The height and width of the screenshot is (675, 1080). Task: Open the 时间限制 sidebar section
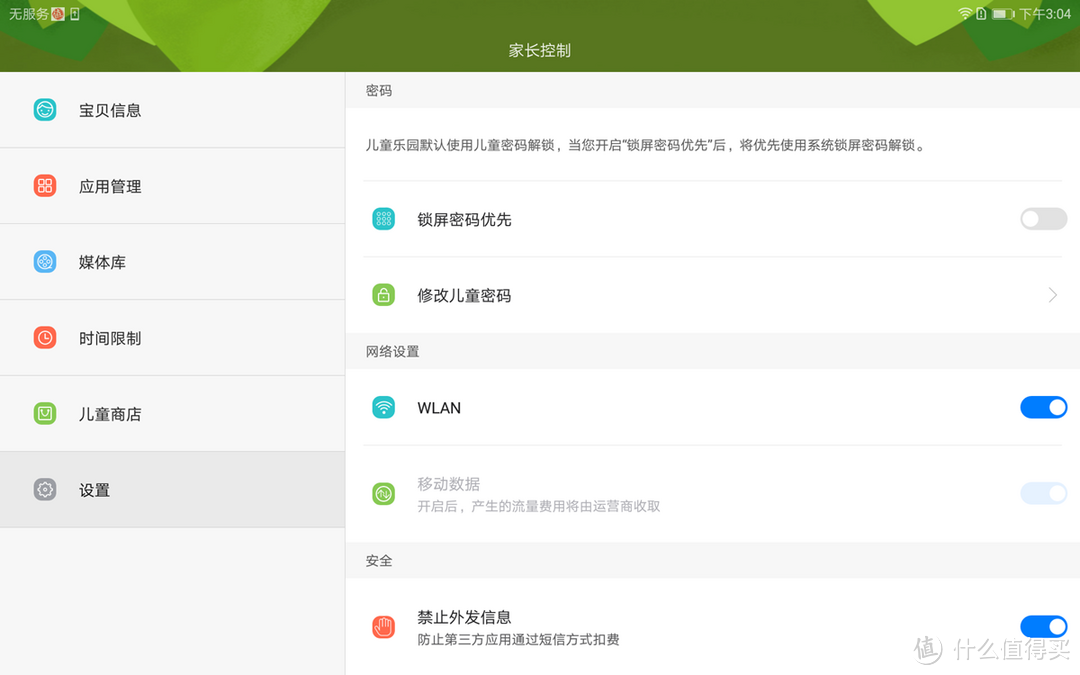[172, 338]
